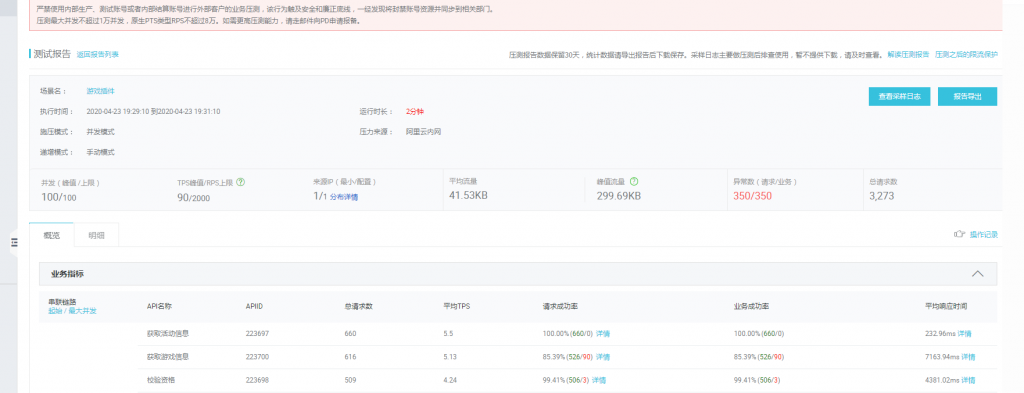Image resolution: width=1024 pixels, height=393 pixels.
Task: Click average TPS value 5.13
Action: [x=450, y=357]
